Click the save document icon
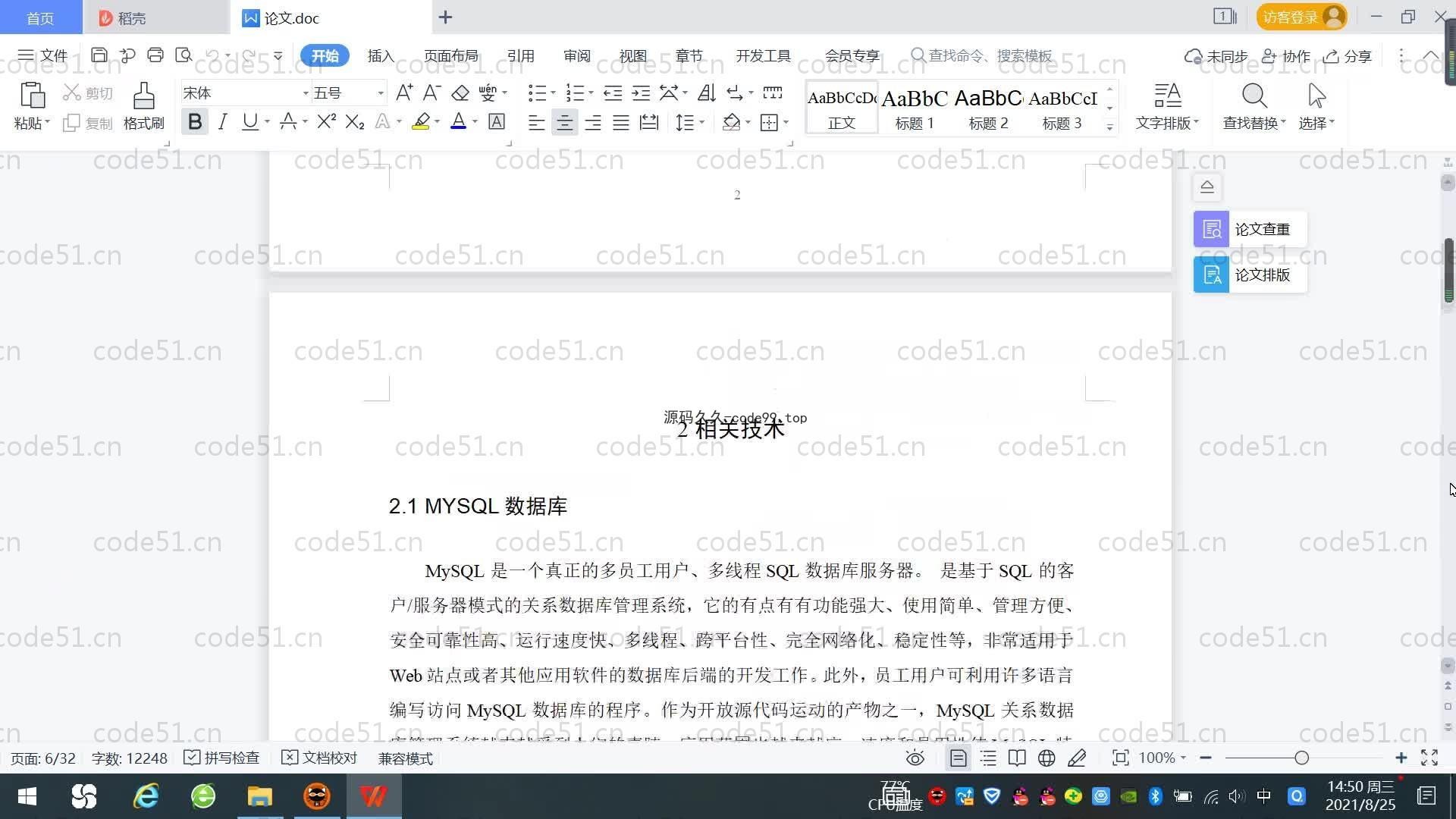1456x819 pixels. click(99, 55)
